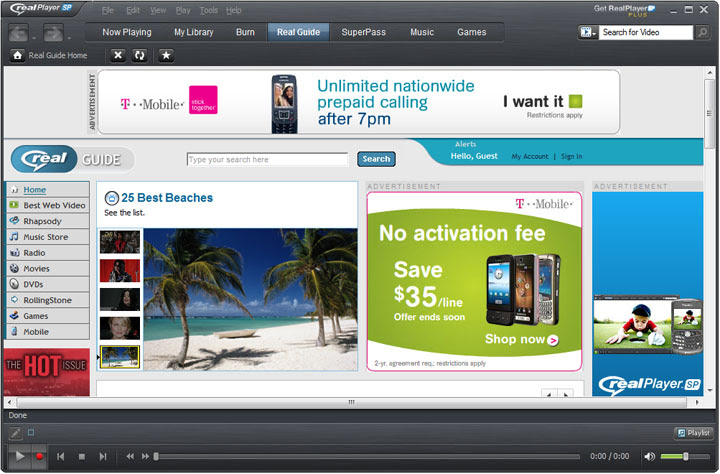Switch to the Burn tab

point(245,32)
